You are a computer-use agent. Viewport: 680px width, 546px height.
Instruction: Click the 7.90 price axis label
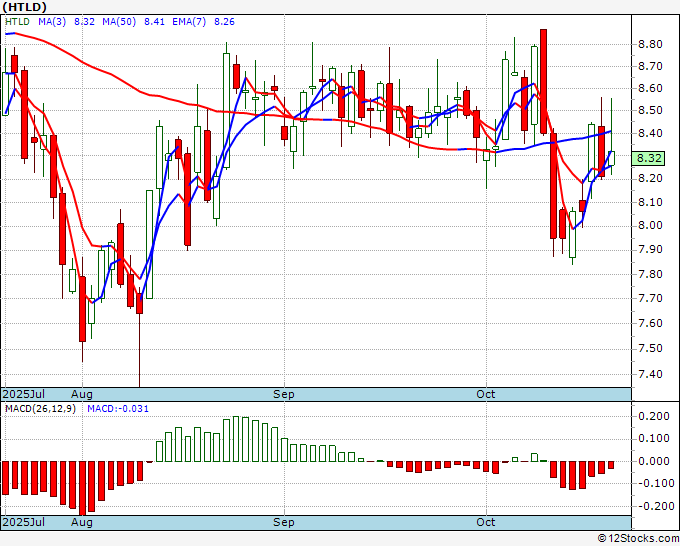(x=650, y=249)
